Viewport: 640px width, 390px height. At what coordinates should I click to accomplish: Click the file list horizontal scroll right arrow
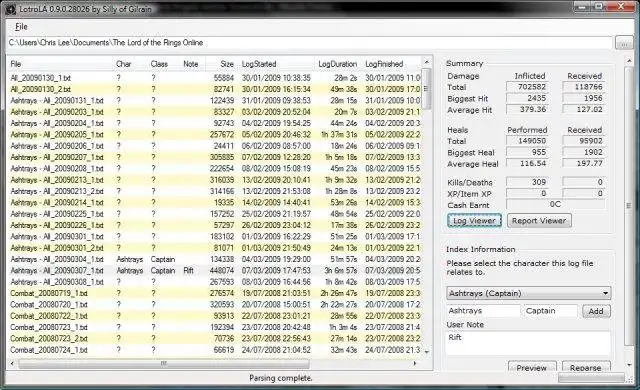tap(415, 363)
